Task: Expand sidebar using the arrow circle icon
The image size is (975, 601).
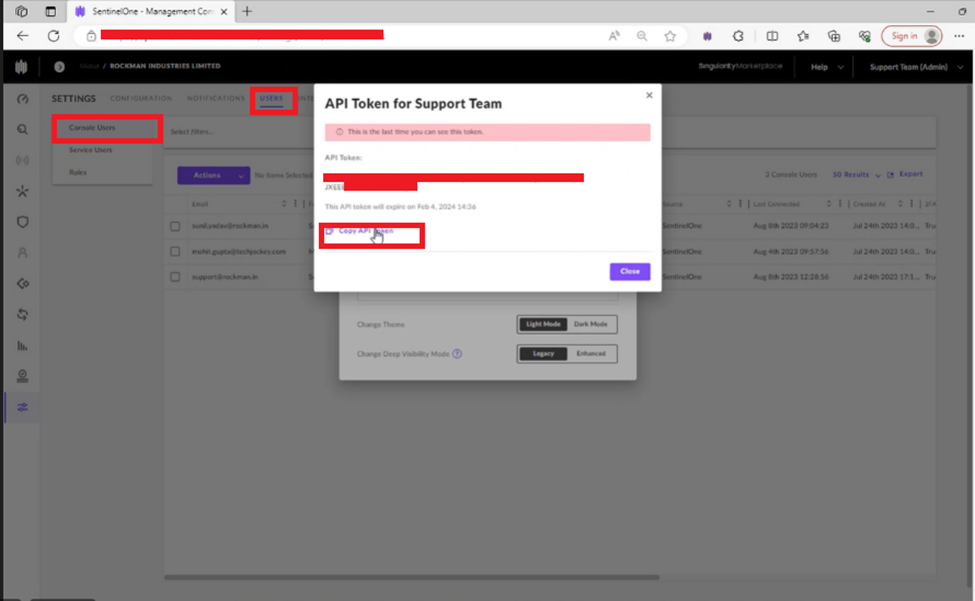Action: [x=59, y=67]
